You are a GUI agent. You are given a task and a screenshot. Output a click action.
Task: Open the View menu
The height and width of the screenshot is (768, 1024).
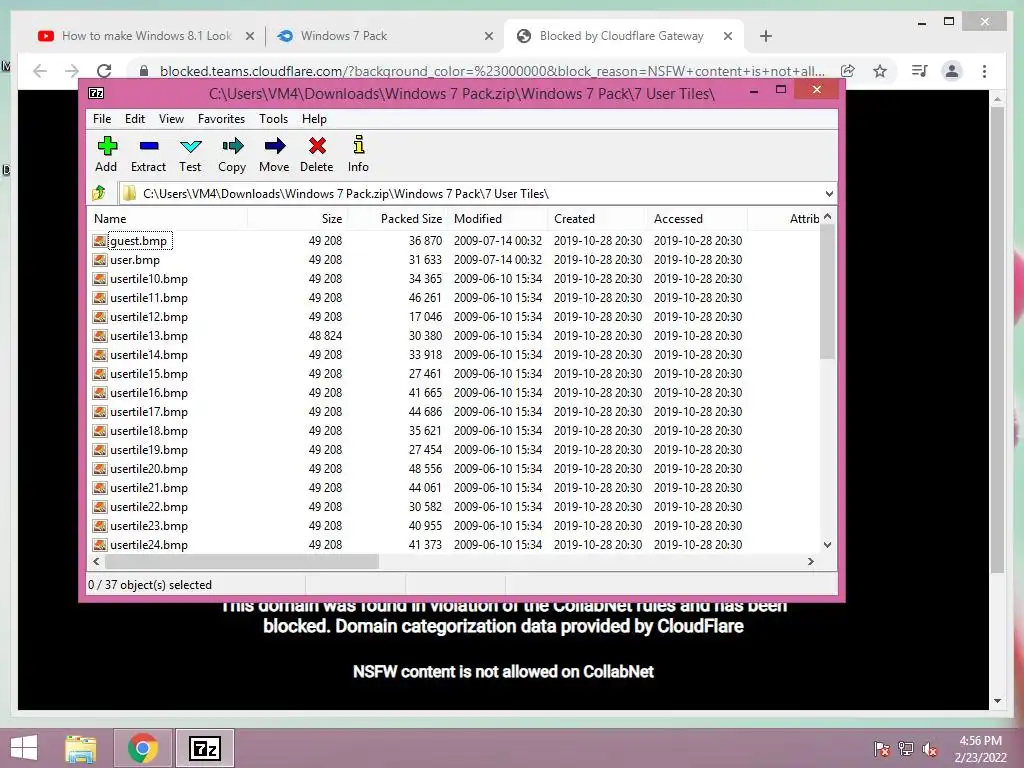[x=171, y=119]
